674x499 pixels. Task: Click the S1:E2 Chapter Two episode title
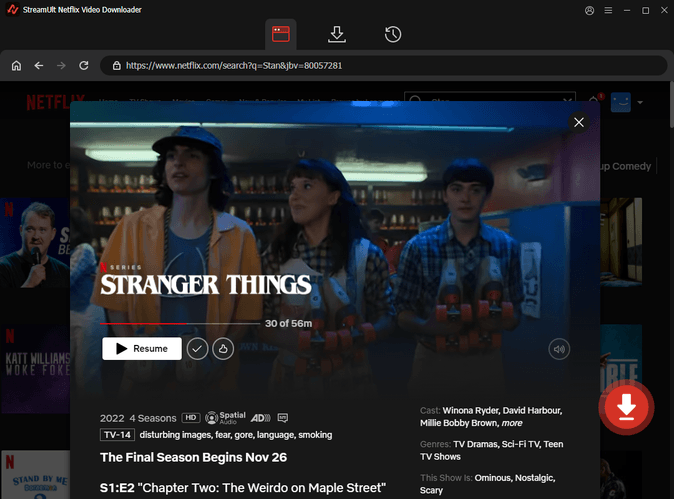pos(243,488)
